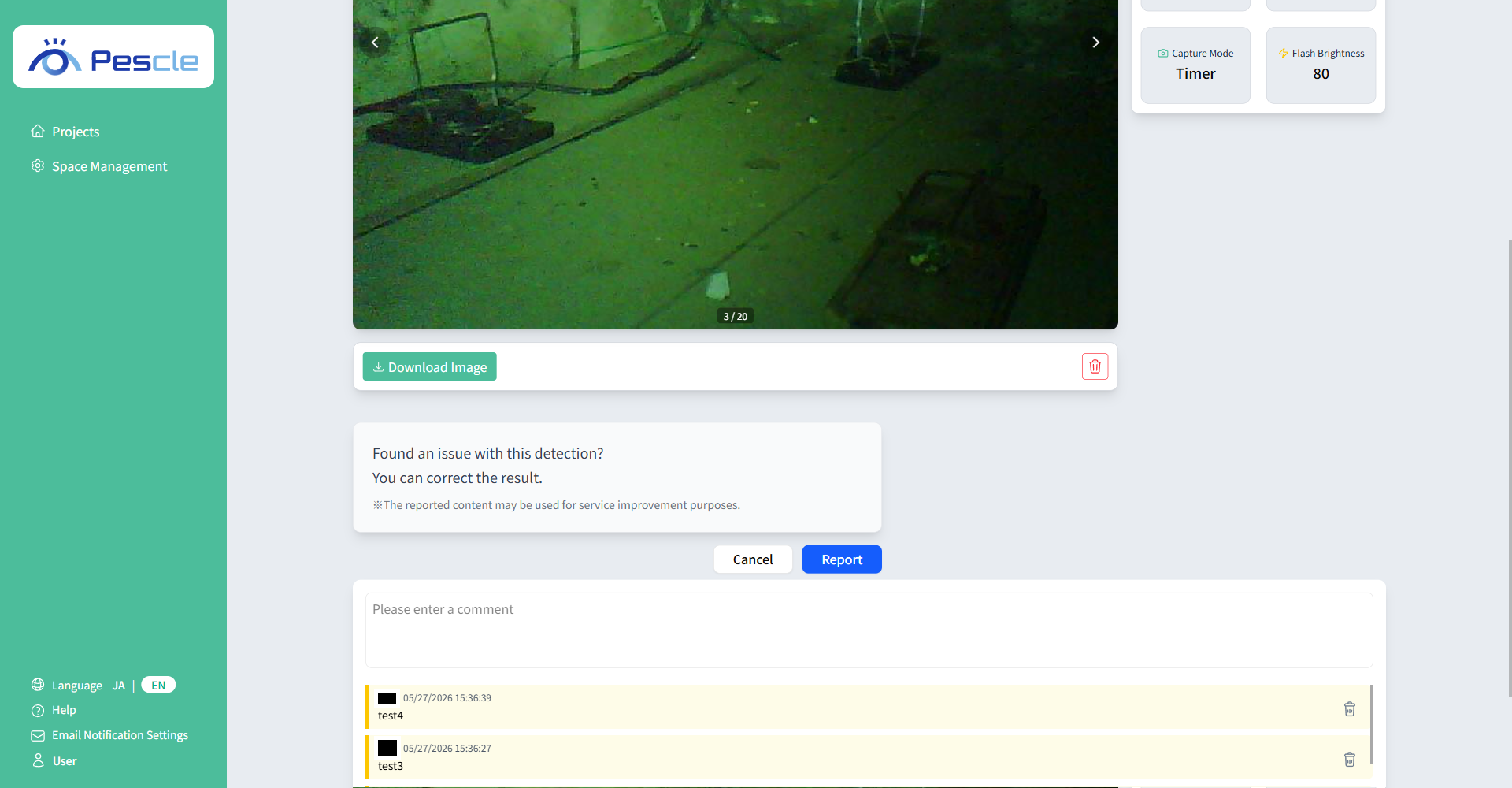Screen dimensions: 1512x788
Task: Click the test3 comment author avatar
Action: tap(387, 748)
